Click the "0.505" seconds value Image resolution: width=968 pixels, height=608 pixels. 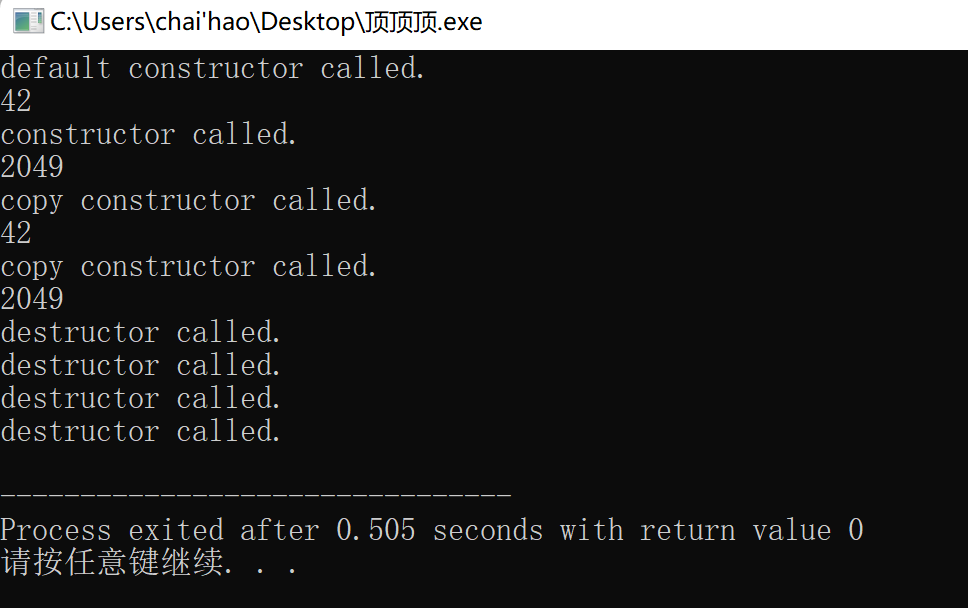[x=376, y=531]
